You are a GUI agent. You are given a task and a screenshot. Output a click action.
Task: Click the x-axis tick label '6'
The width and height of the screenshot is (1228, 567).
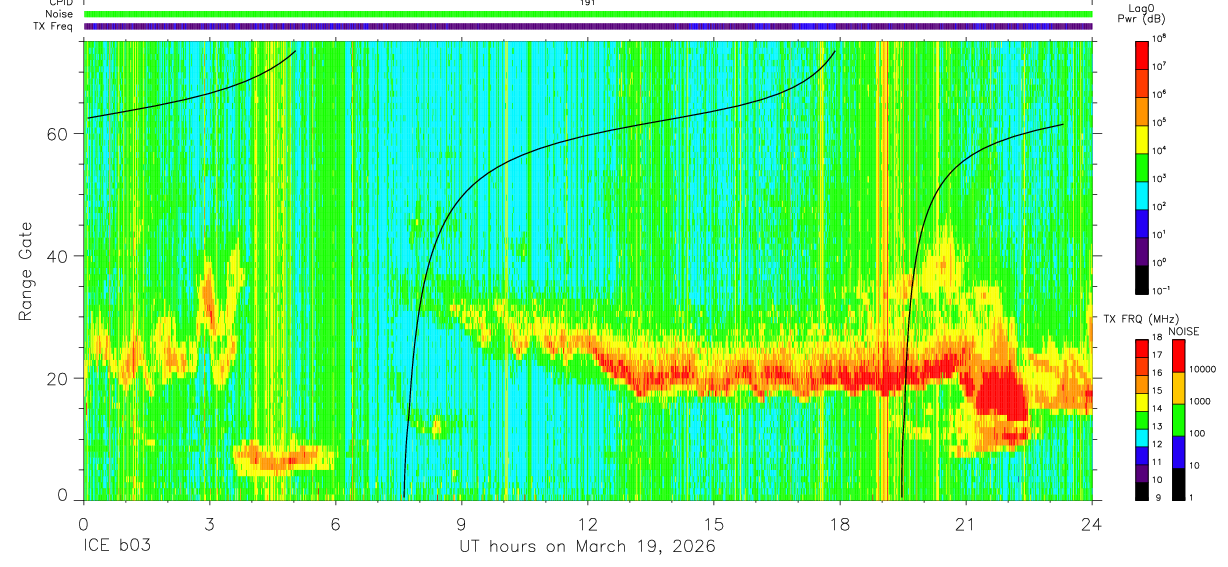[x=335, y=524]
